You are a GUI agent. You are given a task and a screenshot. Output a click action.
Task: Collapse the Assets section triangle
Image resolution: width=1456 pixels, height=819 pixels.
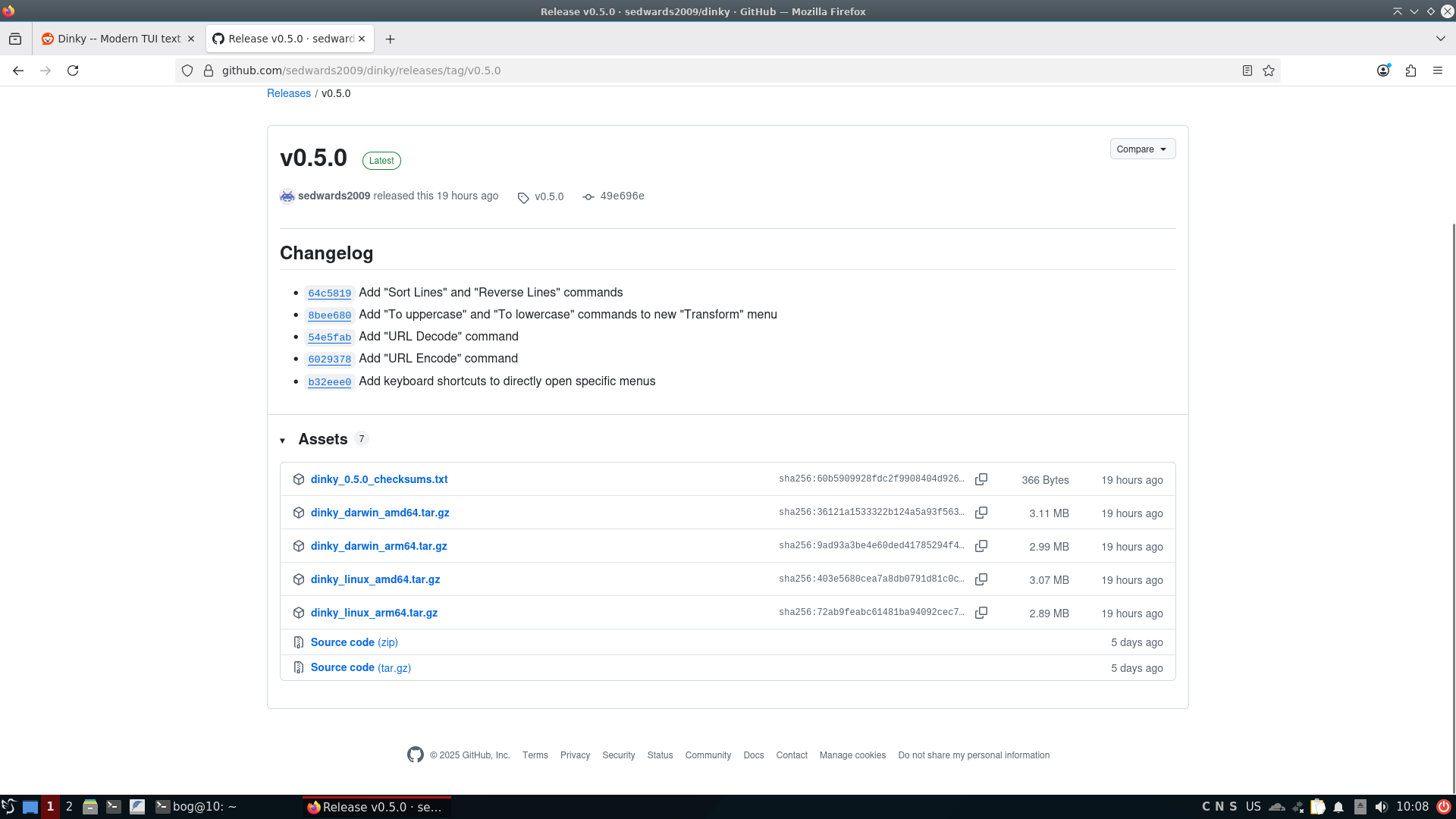pos(282,441)
